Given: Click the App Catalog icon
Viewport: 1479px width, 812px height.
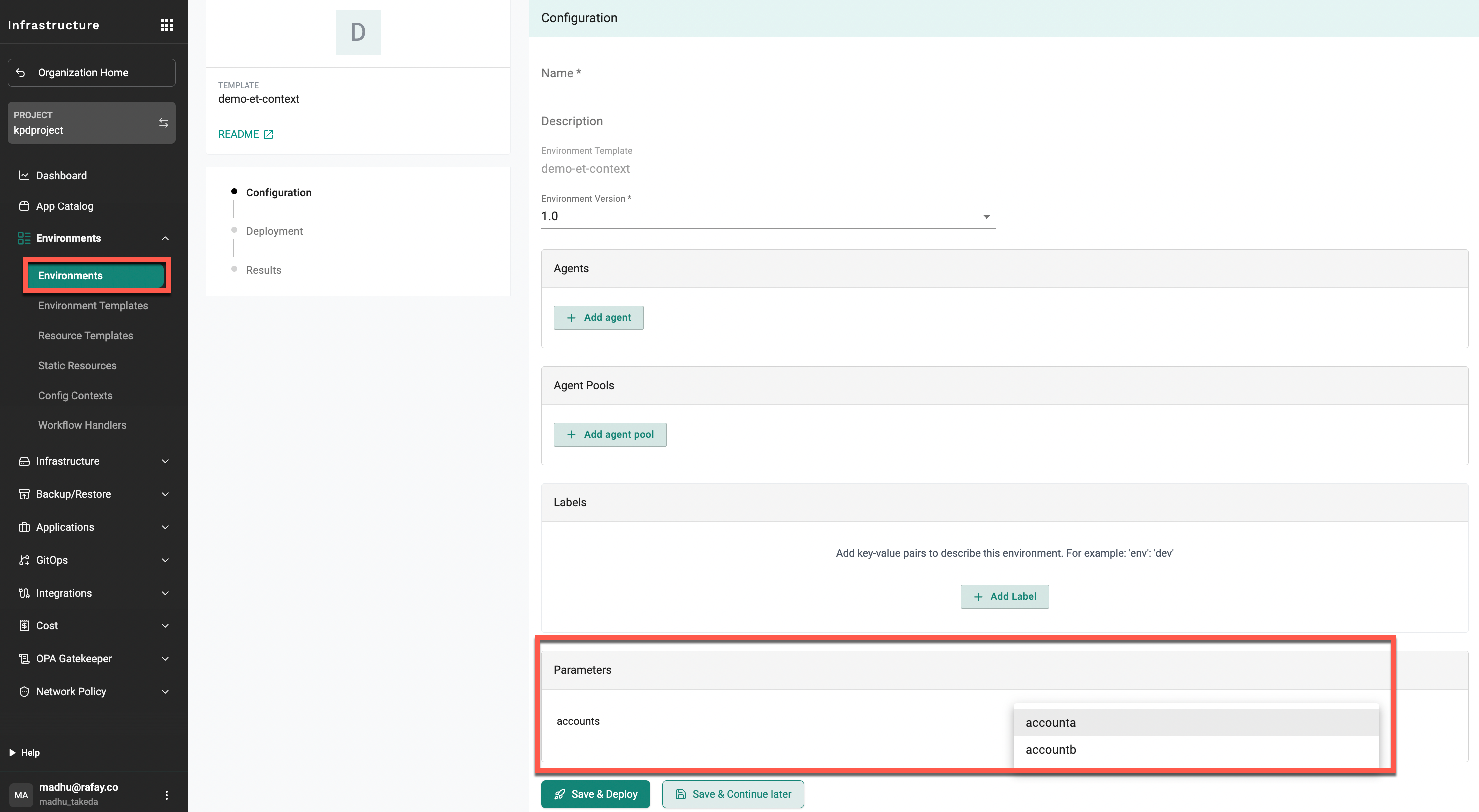Looking at the screenshot, I should 24,206.
